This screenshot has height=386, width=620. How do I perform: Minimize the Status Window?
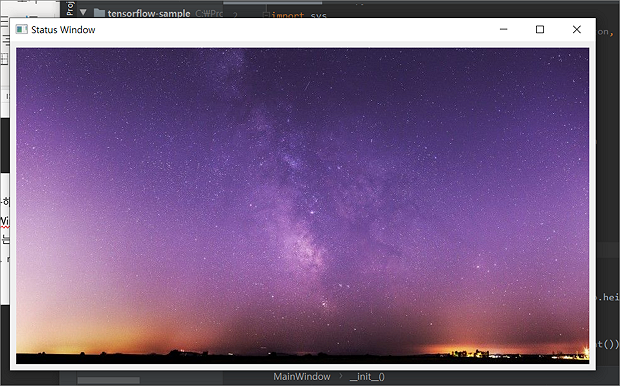coord(503,29)
